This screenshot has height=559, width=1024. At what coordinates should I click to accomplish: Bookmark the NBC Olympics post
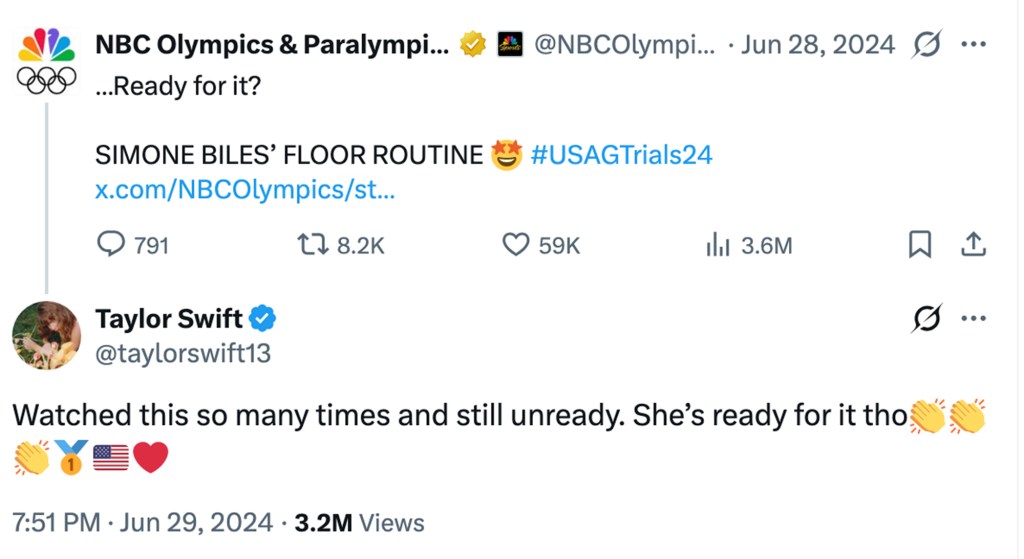pos(920,245)
